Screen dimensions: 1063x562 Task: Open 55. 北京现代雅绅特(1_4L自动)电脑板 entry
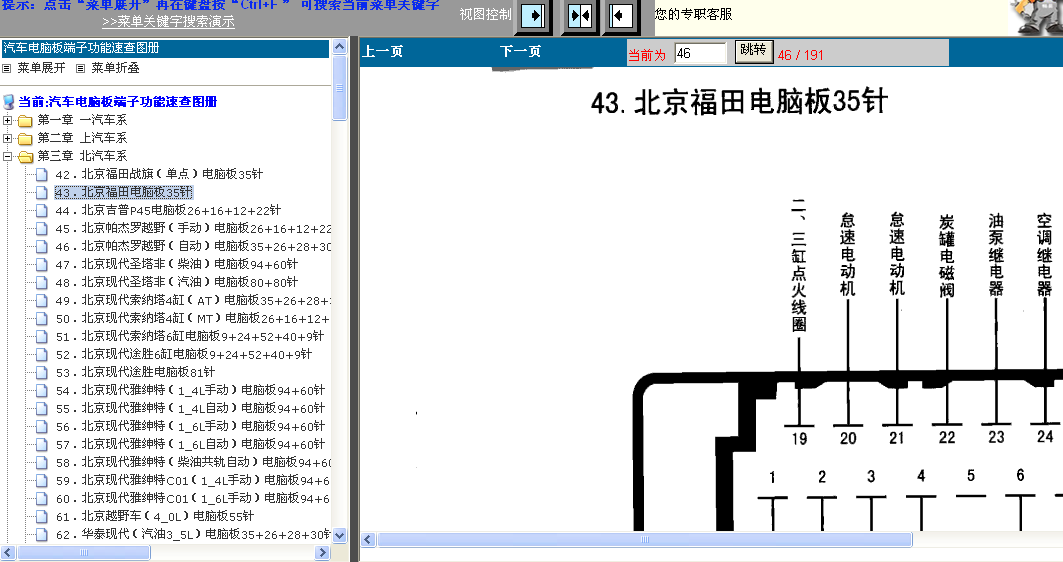pyautogui.click(x=190, y=408)
